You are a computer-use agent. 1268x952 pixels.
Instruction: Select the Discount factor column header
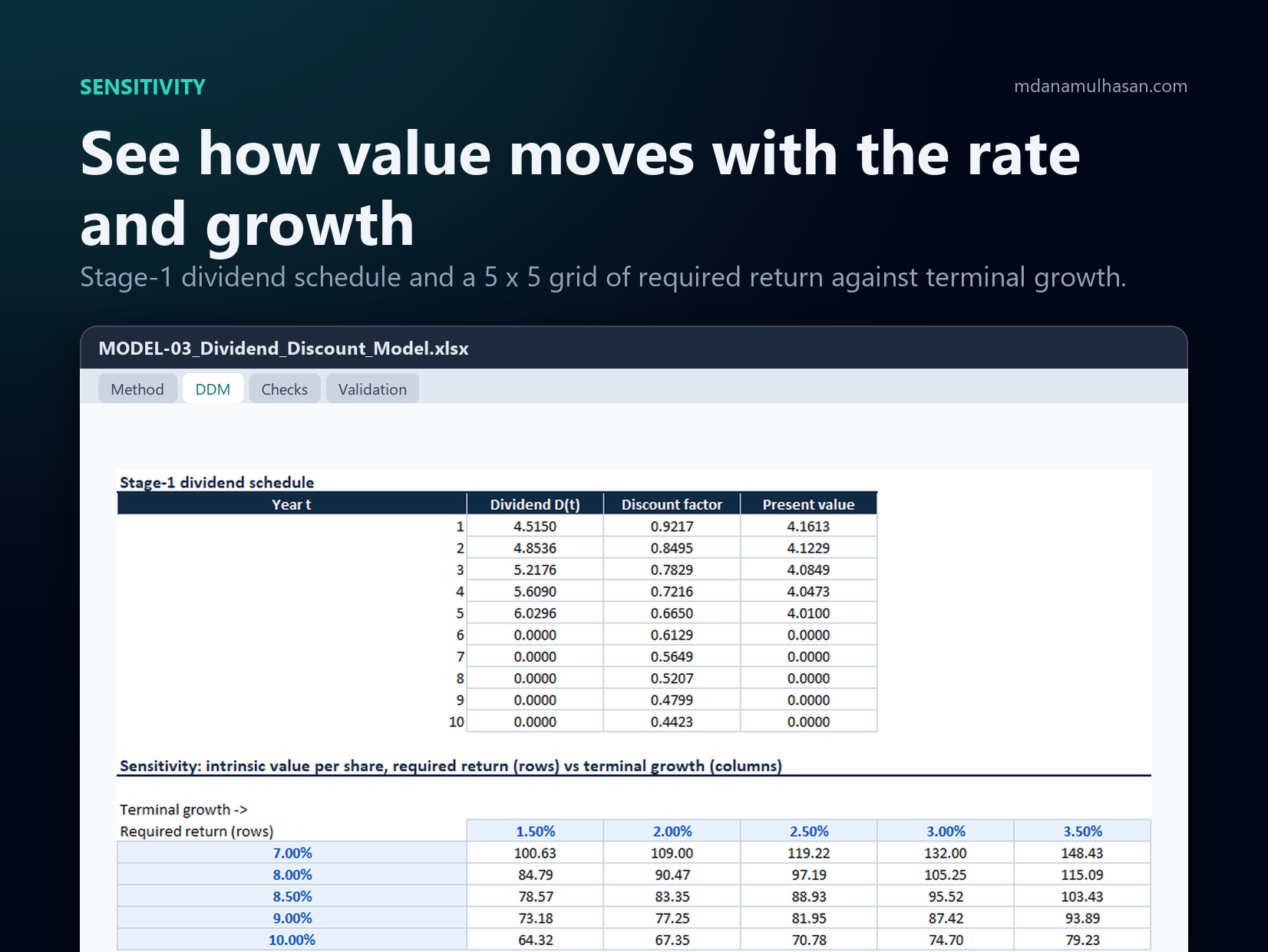point(672,504)
